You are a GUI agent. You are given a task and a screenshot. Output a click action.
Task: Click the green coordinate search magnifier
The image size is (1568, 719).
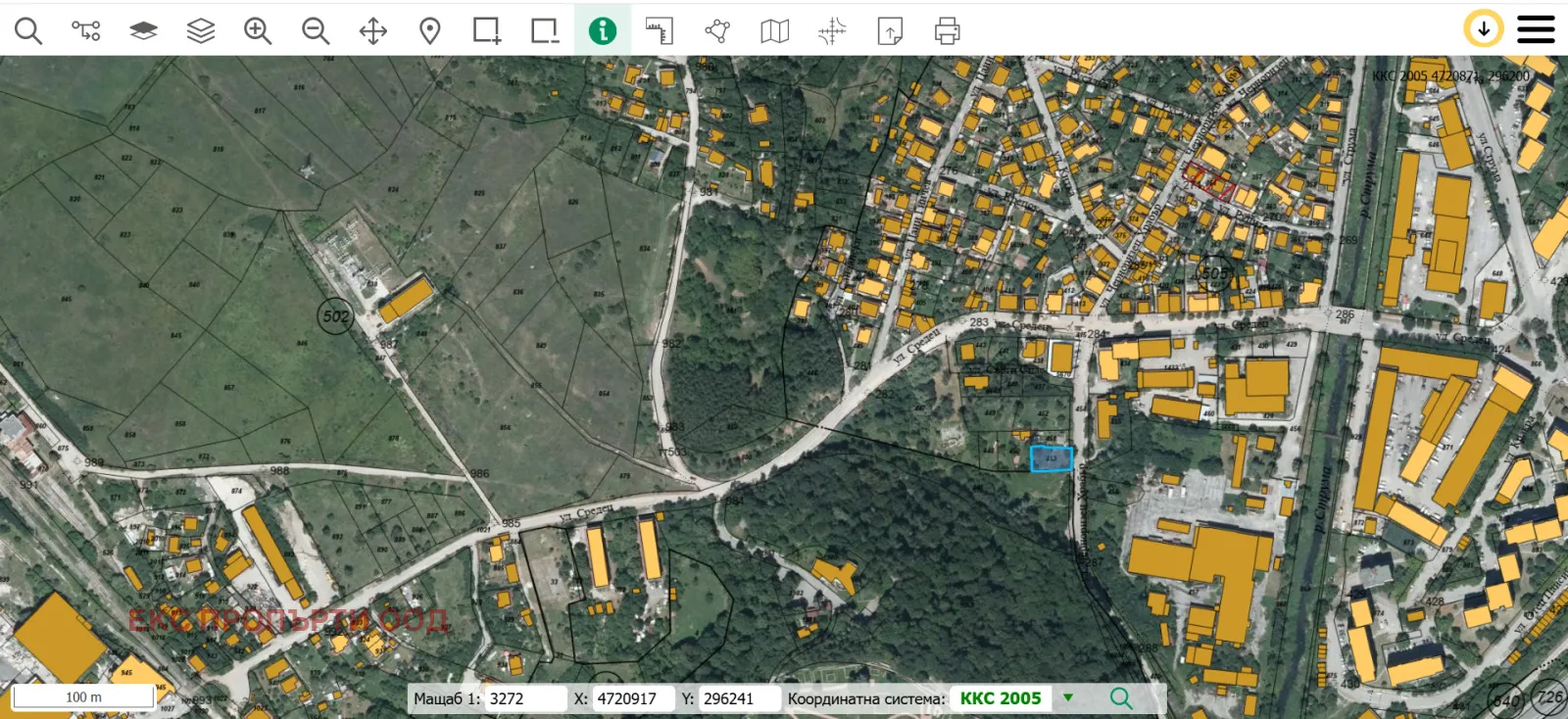coord(1121,698)
